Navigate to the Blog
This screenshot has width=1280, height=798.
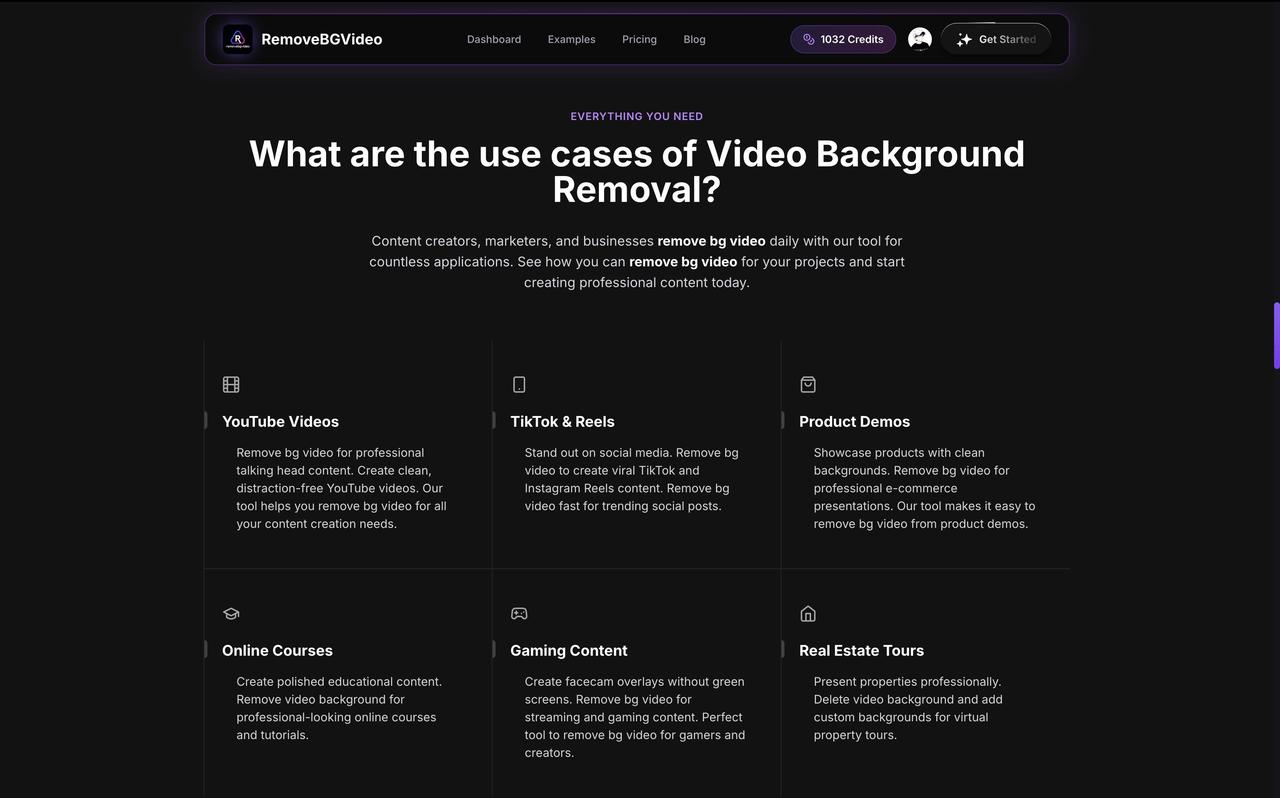tap(694, 39)
